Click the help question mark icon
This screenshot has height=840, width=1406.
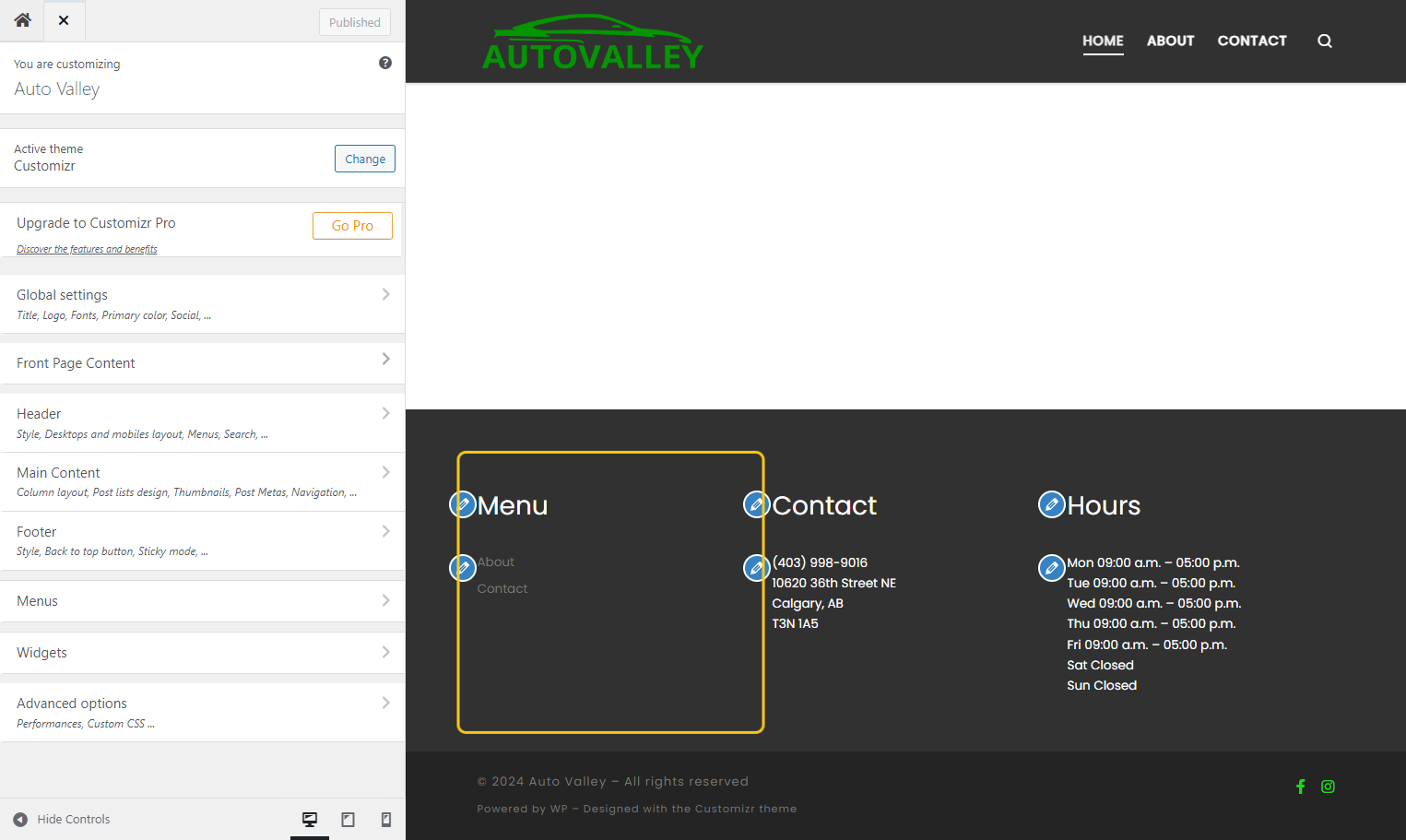385,63
